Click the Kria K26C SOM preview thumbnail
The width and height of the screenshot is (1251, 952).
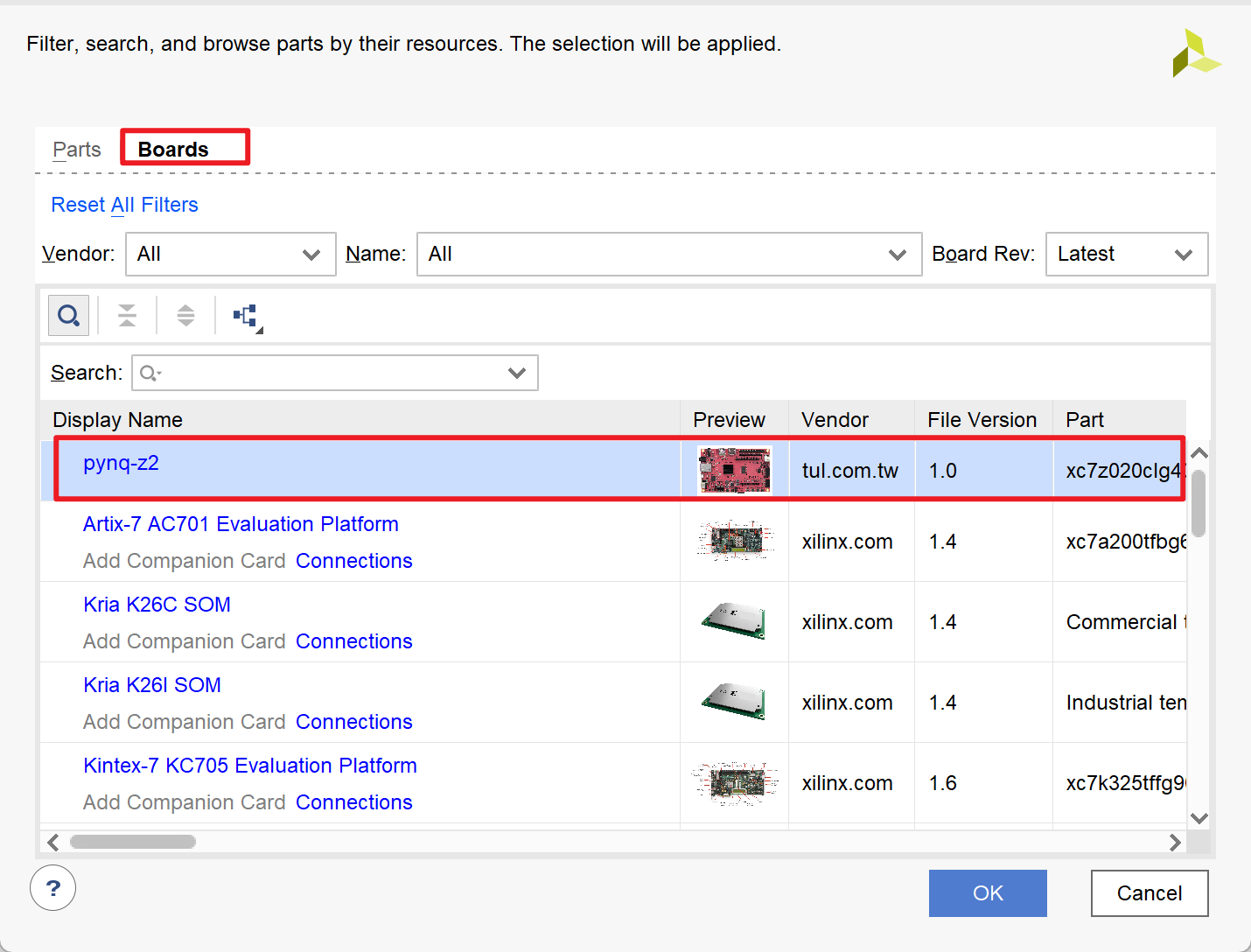tap(734, 621)
